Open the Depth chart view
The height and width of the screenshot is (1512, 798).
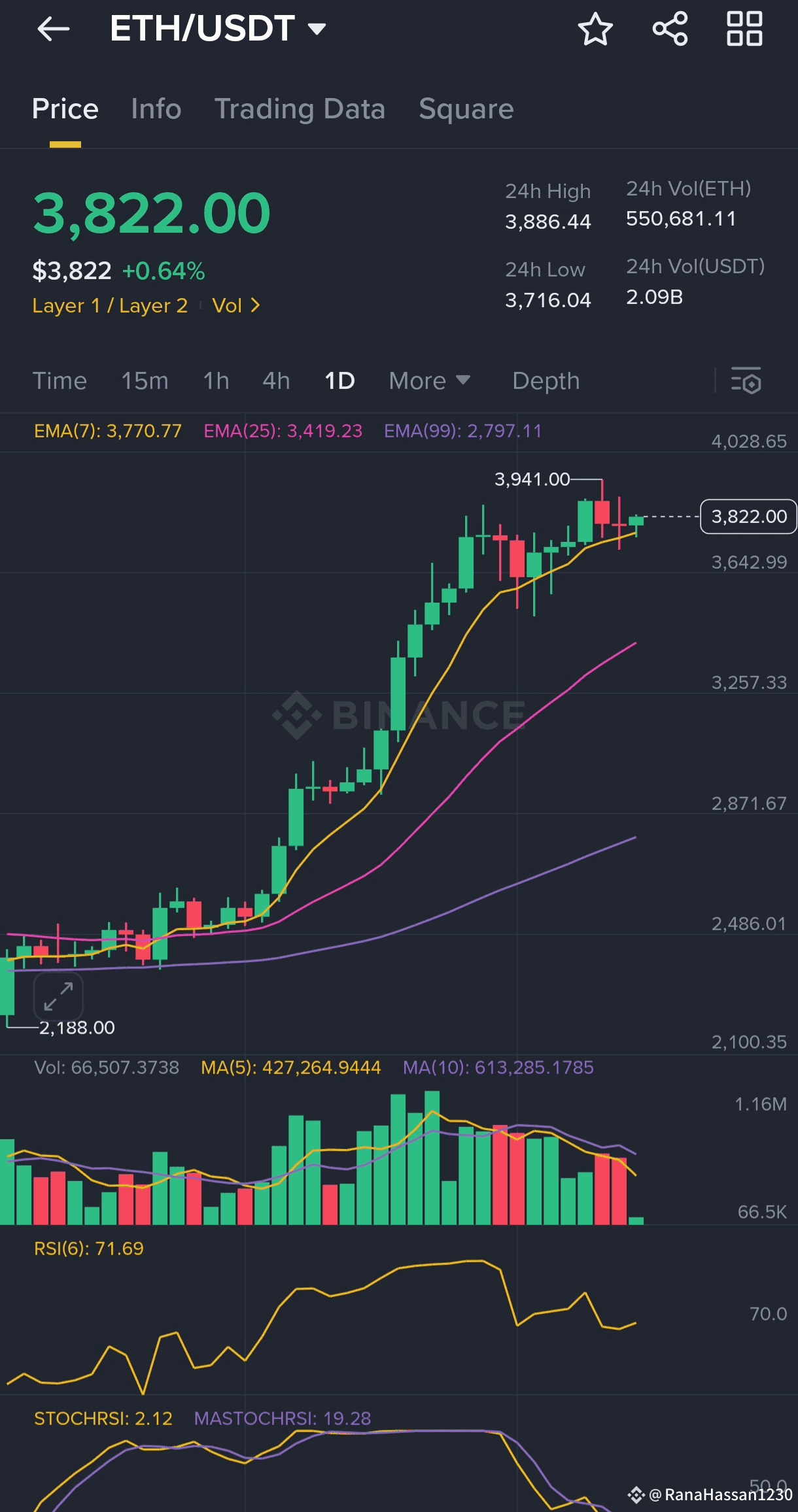point(546,380)
